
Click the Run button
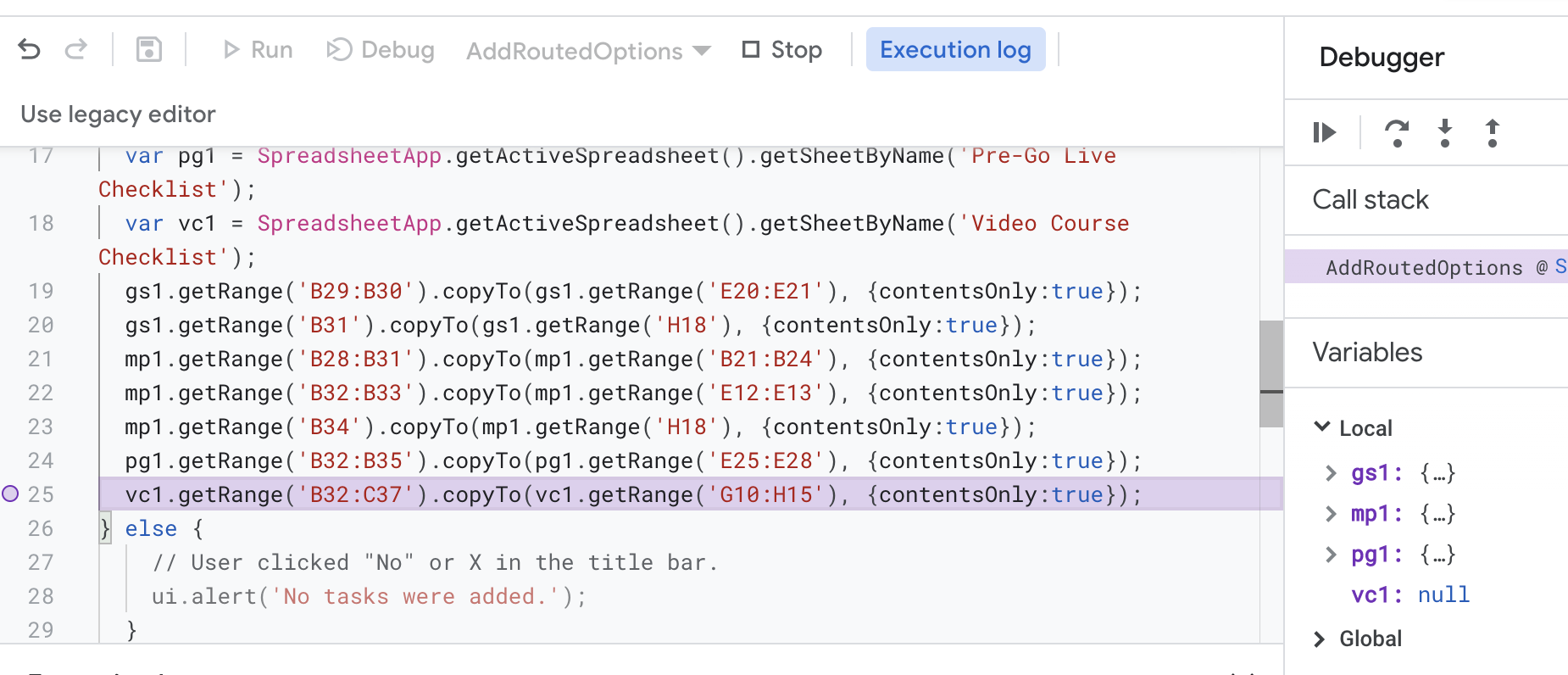258,50
